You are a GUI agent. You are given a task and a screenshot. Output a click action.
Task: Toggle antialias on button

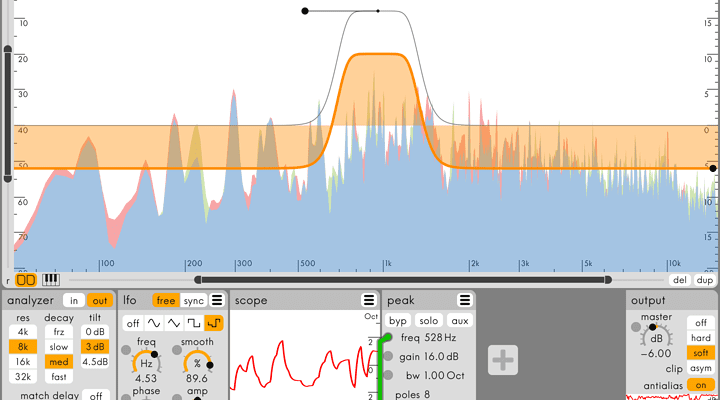702,385
